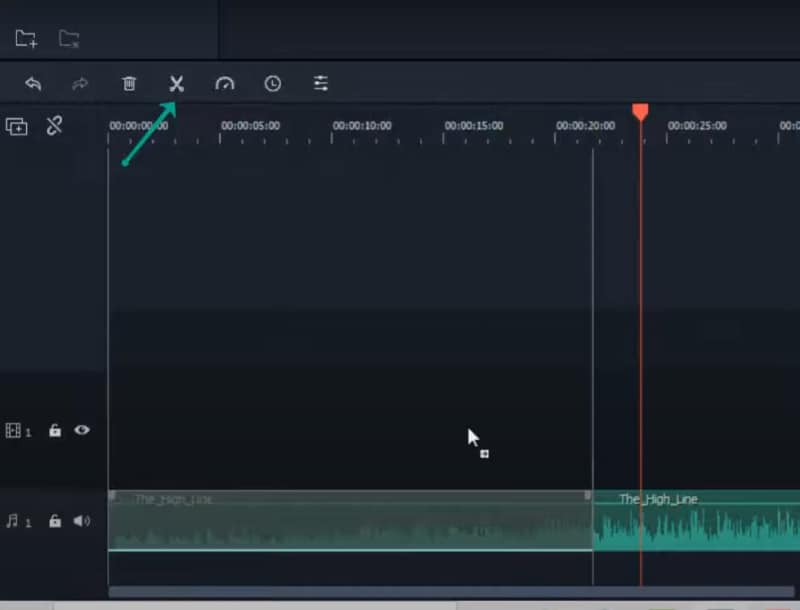This screenshot has width=800, height=610.
Task: Open the speed control gauge tool
Action: pyautogui.click(x=224, y=83)
